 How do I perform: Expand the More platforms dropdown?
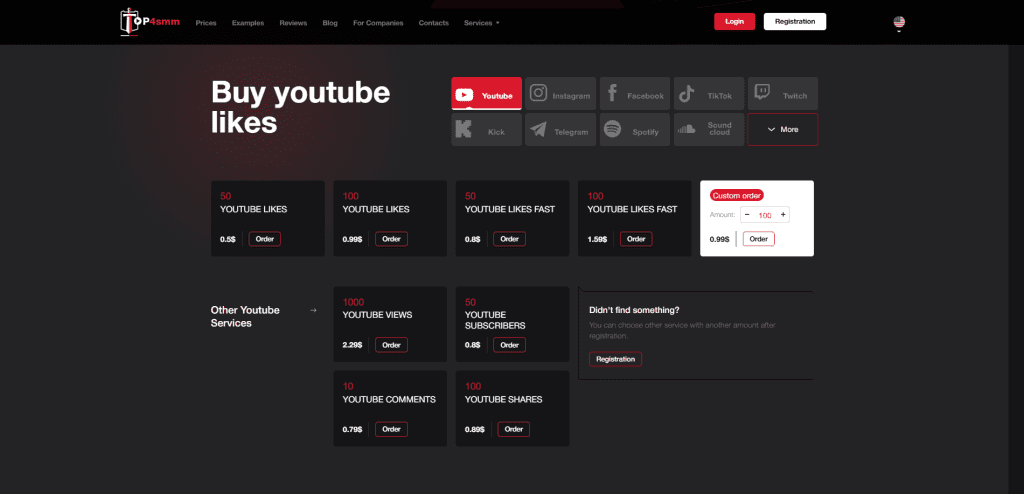[x=782, y=129]
